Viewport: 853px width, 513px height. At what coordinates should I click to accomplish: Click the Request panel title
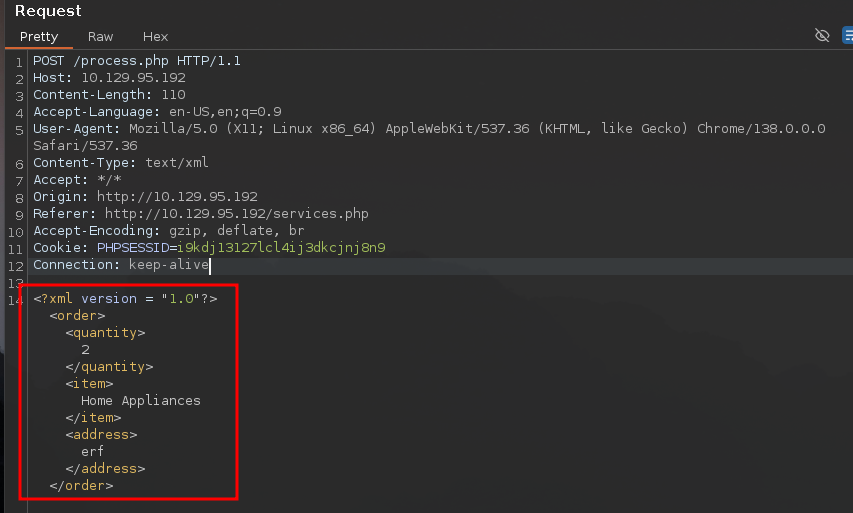pos(48,11)
